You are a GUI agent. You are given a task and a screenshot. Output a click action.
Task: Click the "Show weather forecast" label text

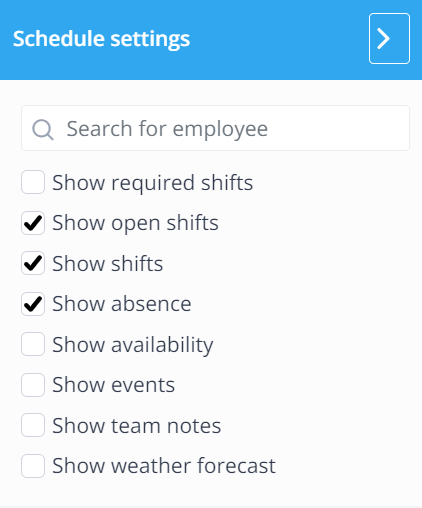coord(164,466)
